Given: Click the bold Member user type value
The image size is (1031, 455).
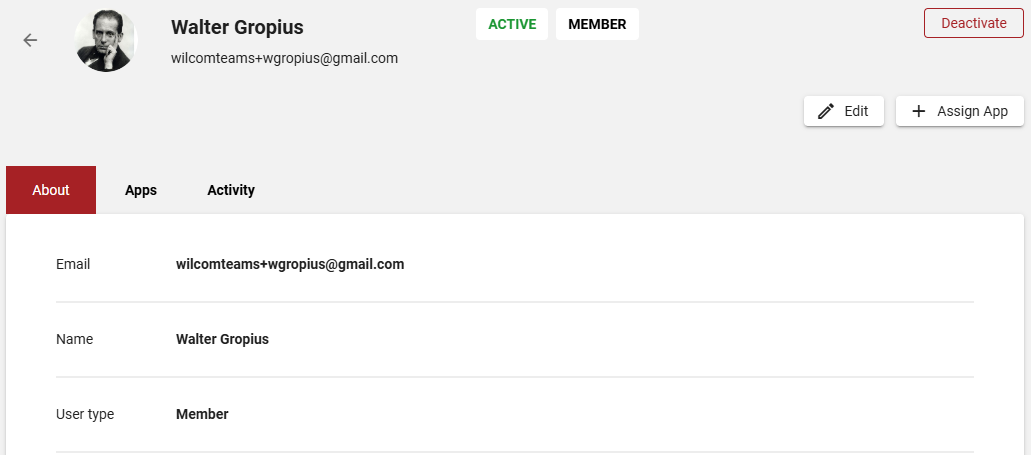Looking at the screenshot, I should [202, 414].
